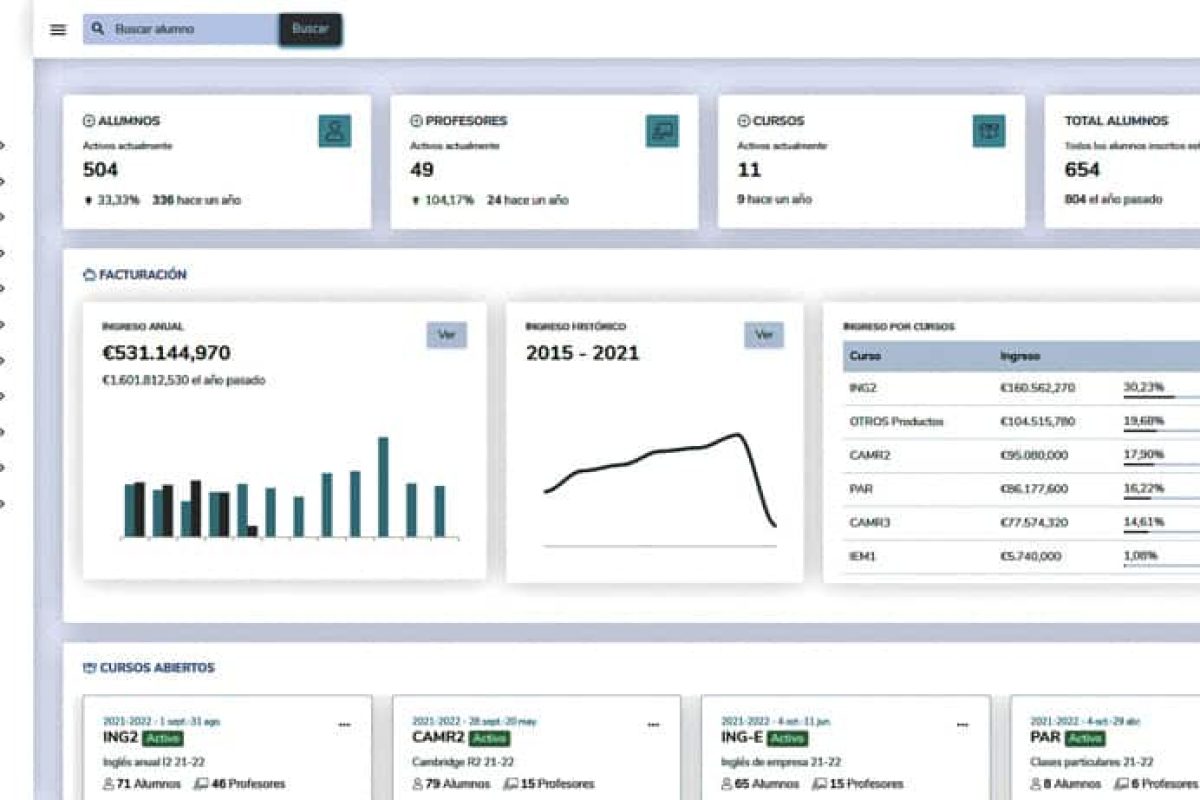Click the Active badge on CAMR2 course
Image resolution: width=1200 pixels, height=800 pixels.
point(490,738)
